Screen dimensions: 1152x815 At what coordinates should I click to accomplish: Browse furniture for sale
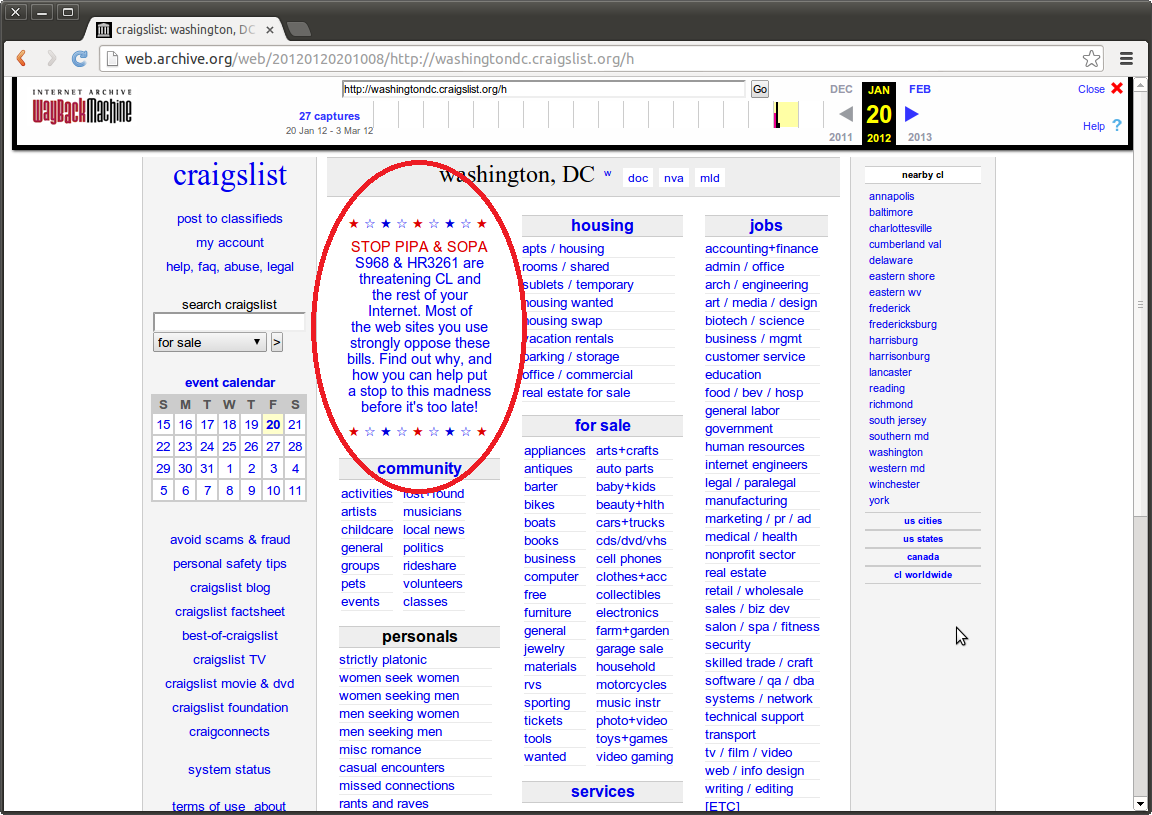point(547,613)
